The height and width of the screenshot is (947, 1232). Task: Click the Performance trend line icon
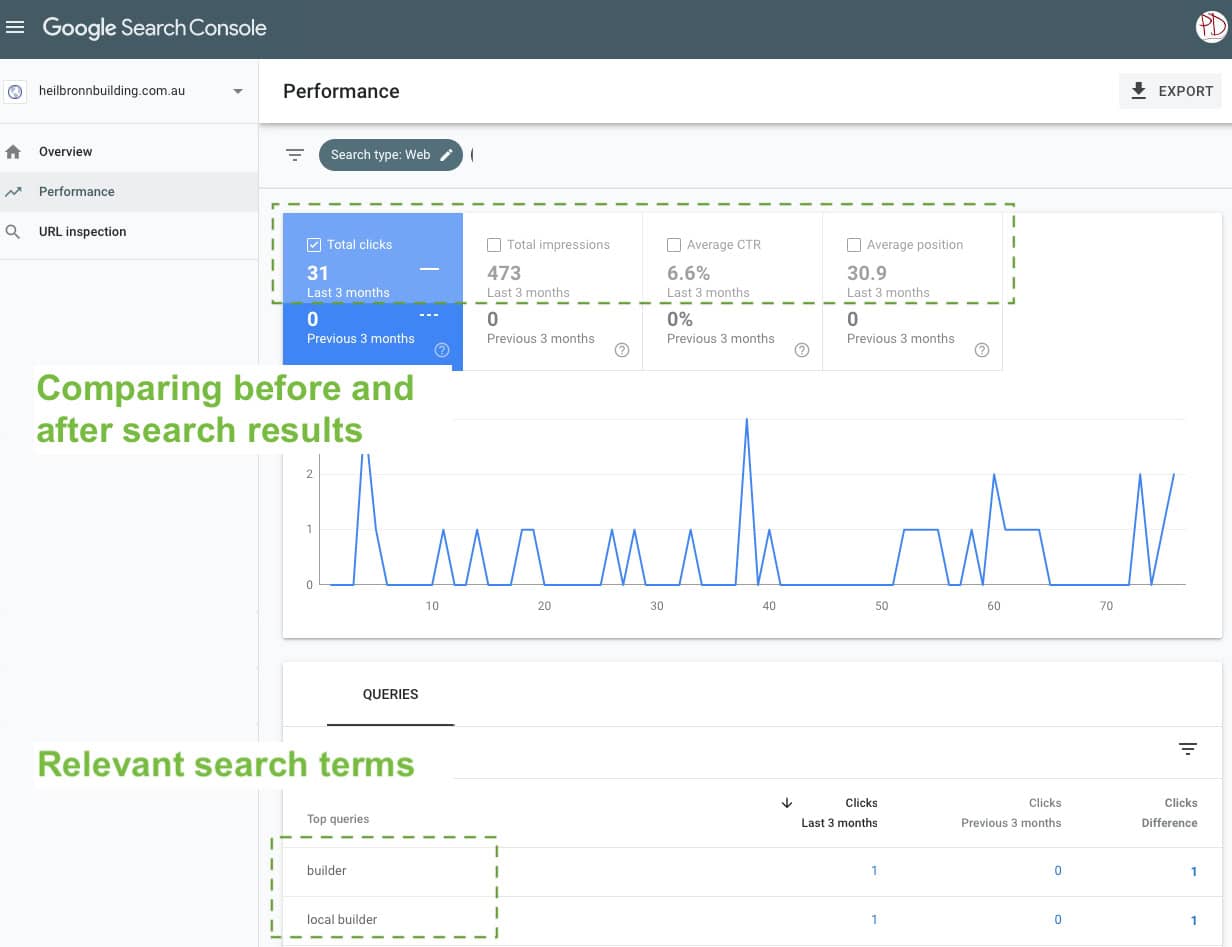(x=13, y=192)
